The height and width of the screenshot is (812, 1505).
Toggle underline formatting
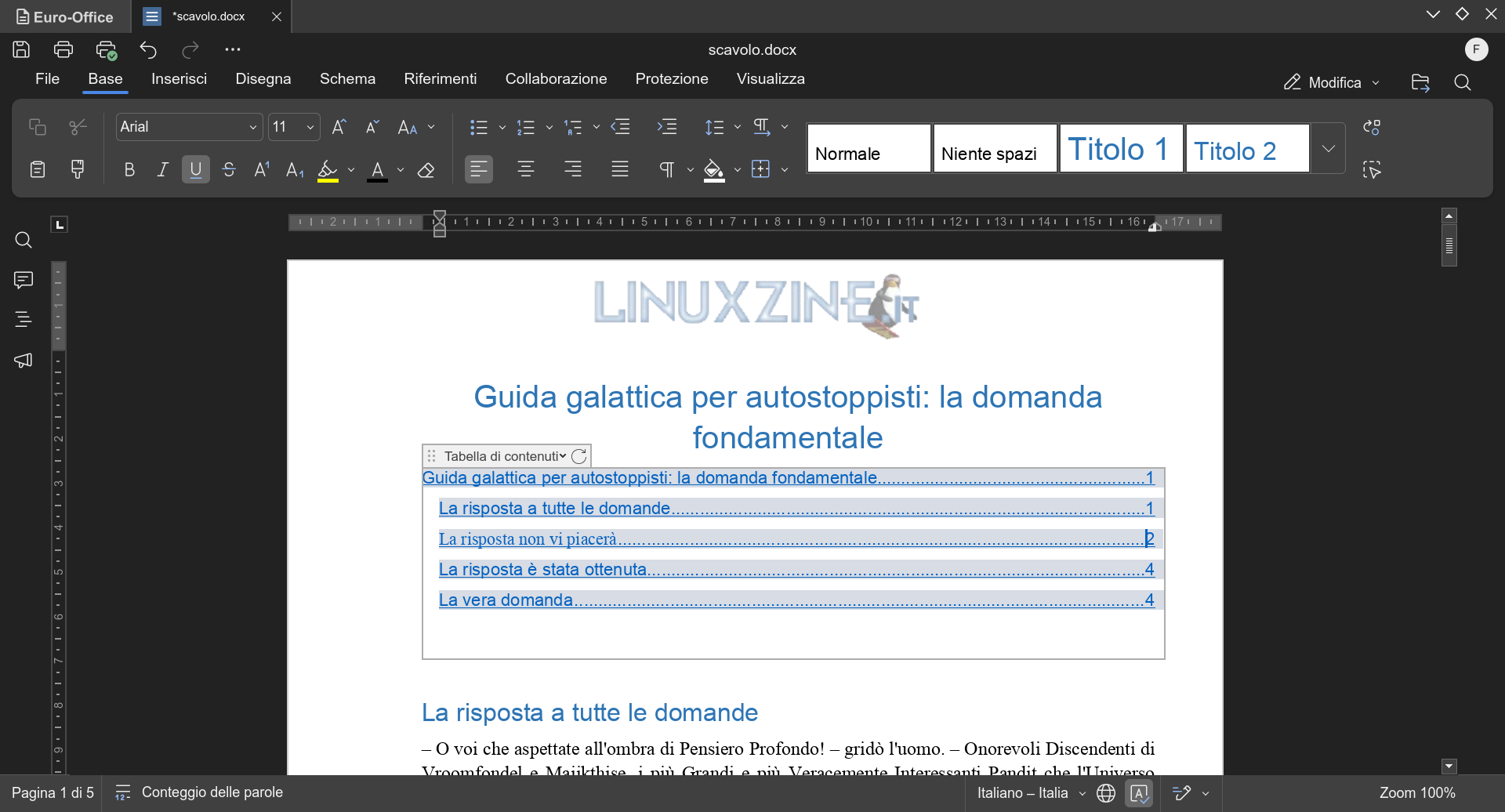(196, 169)
